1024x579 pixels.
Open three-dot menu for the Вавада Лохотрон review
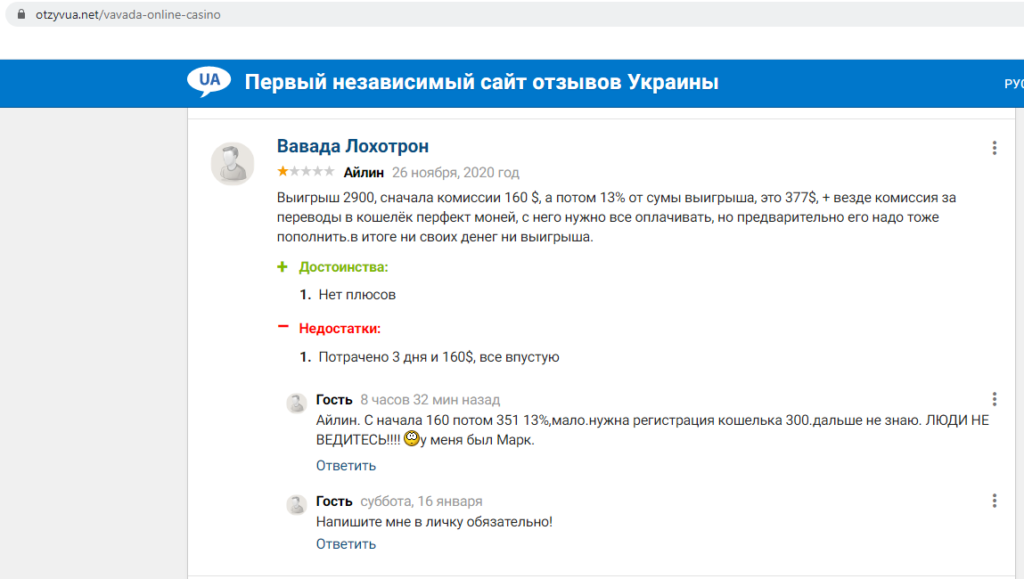994,148
